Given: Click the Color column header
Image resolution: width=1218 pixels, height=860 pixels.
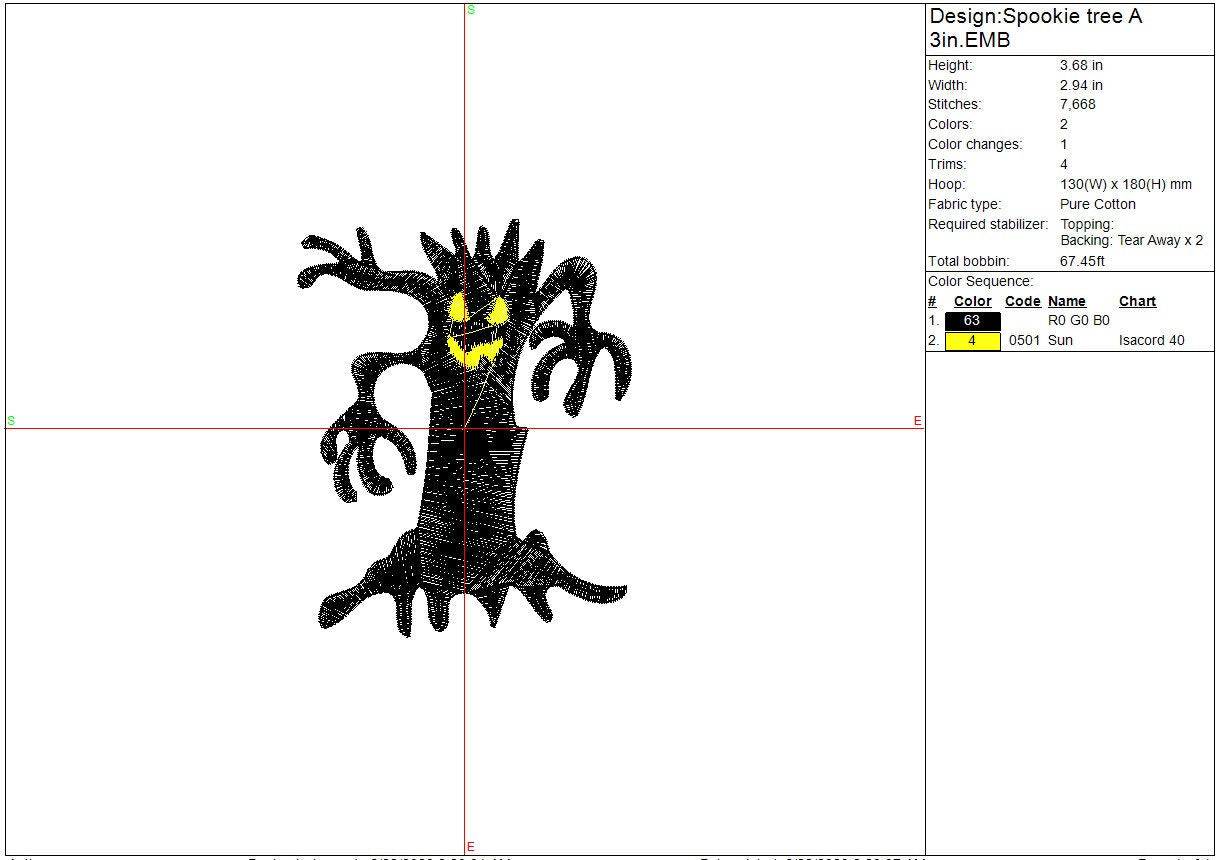Looking at the screenshot, I should click(972, 301).
